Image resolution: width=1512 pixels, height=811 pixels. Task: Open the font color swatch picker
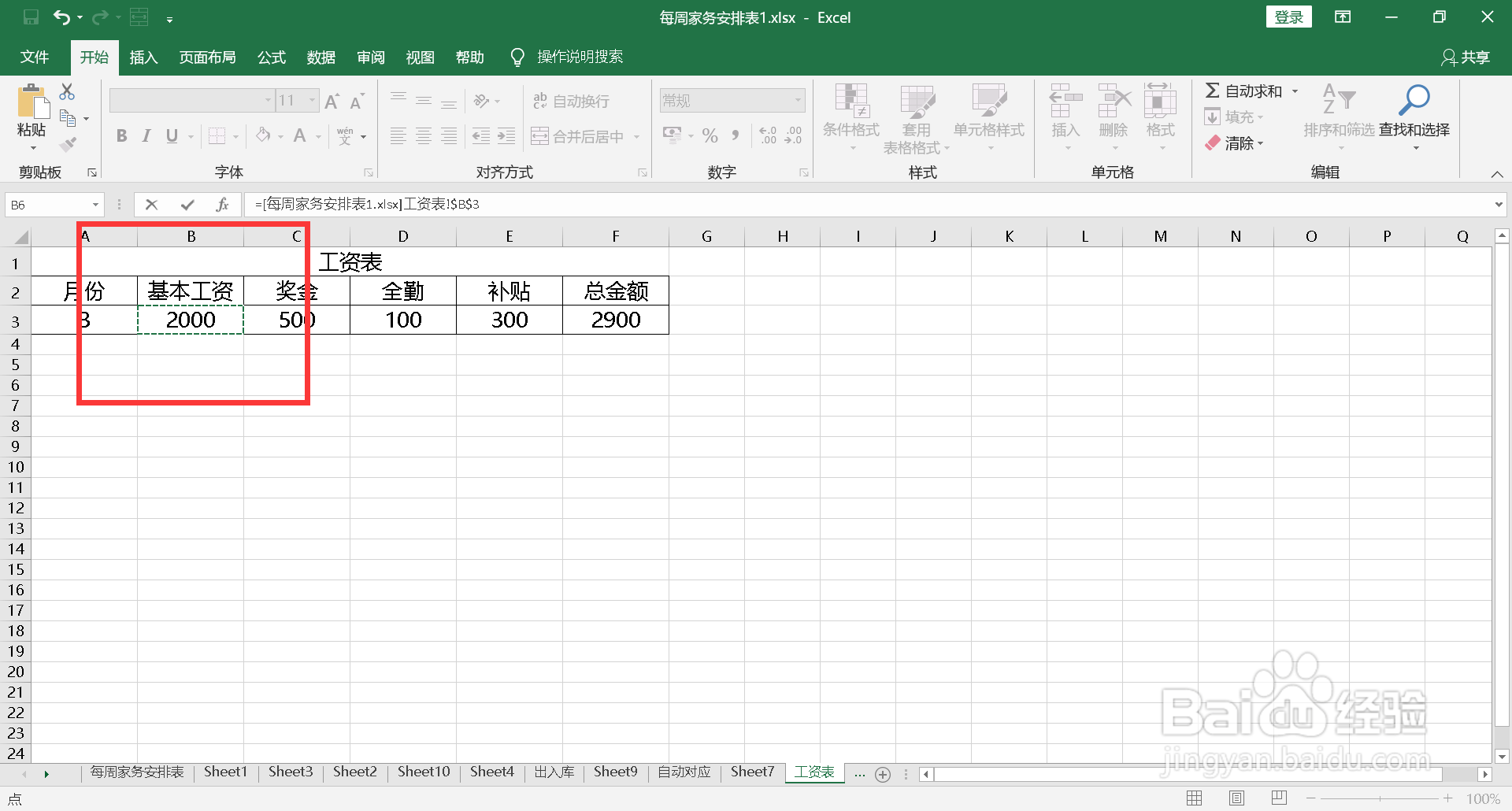[301, 135]
